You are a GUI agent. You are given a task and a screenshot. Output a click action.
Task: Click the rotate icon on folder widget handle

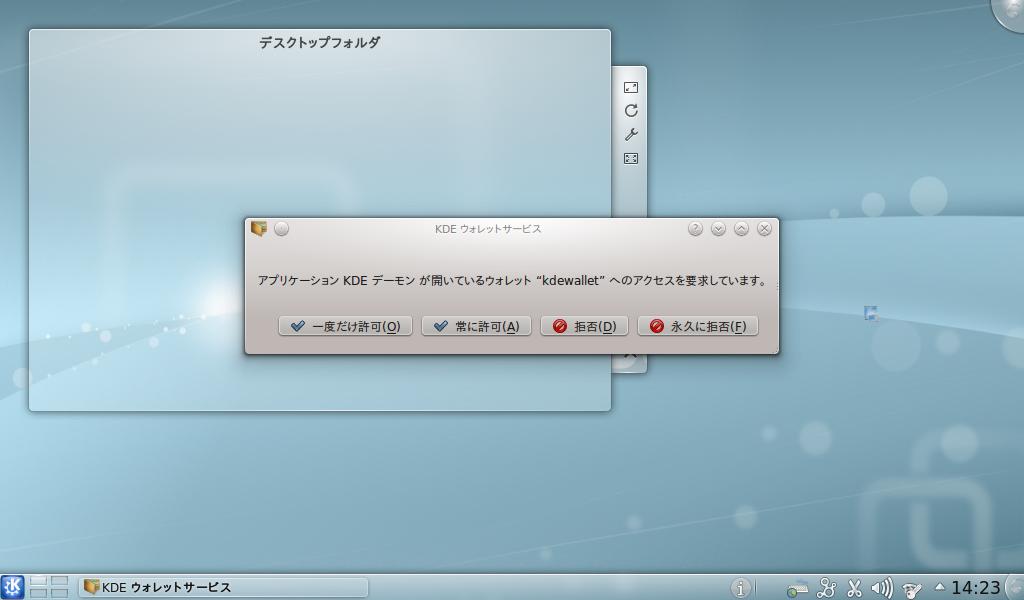click(631, 111)
